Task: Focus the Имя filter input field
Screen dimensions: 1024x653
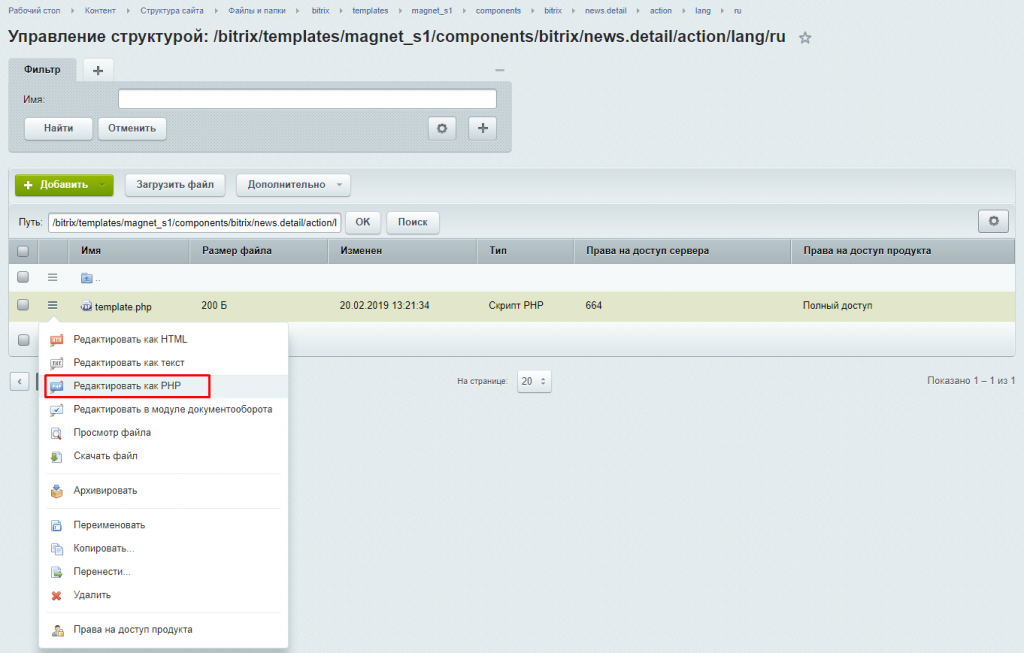Action: (x=307, y=99)
